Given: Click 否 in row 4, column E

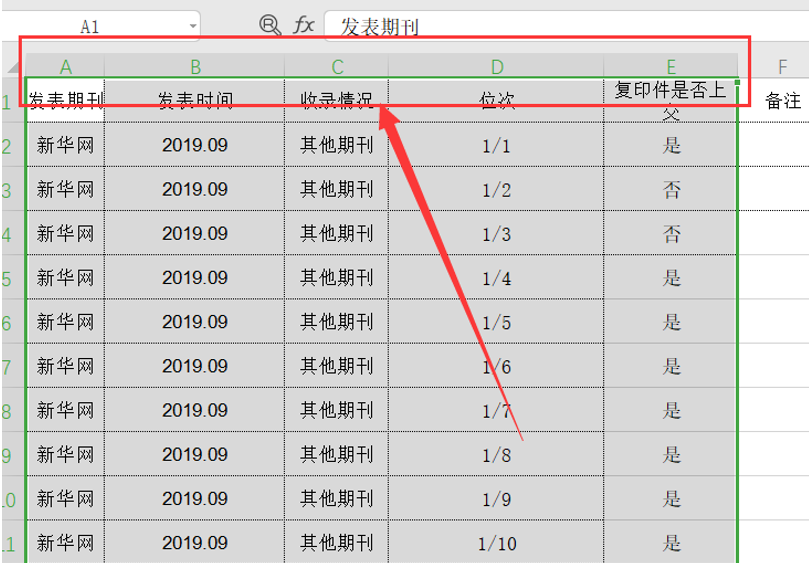Looking at the screenshot, I should point(671,233).
